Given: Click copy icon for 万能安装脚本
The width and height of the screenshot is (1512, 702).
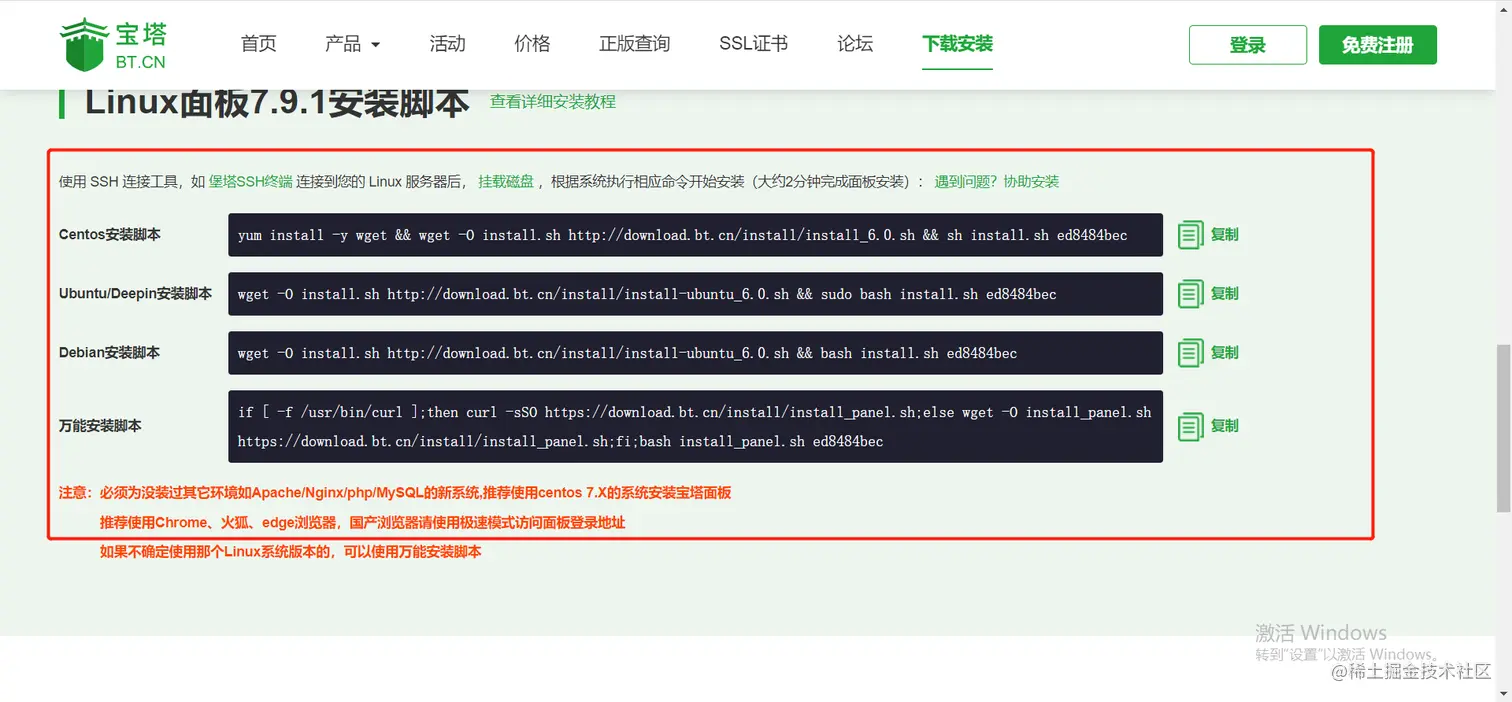Looking at the screenshot, I should (1190, 426).
